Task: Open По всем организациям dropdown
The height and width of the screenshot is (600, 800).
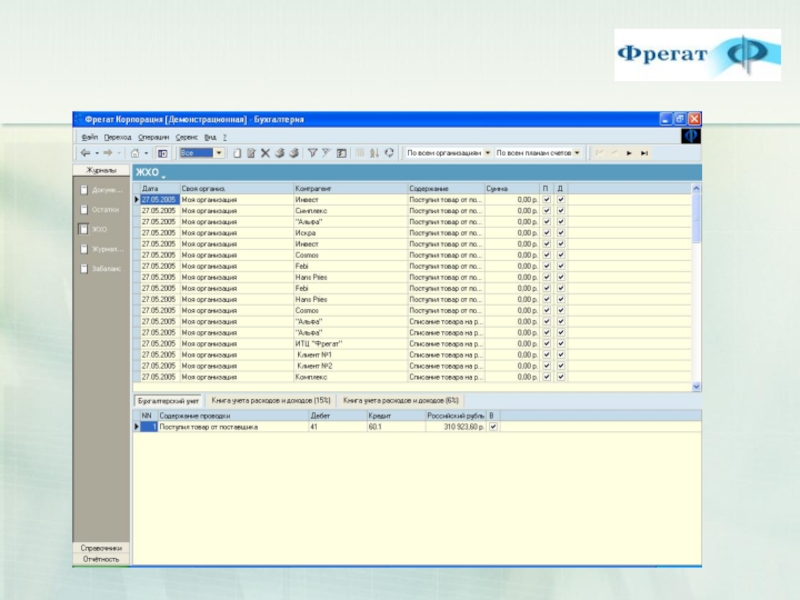Action: (x=487, y=153)
